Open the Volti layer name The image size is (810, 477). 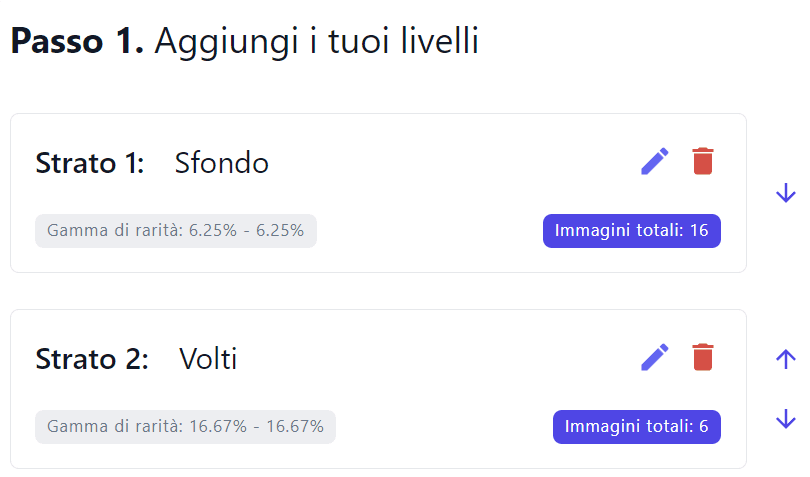[x=208, y=359]
